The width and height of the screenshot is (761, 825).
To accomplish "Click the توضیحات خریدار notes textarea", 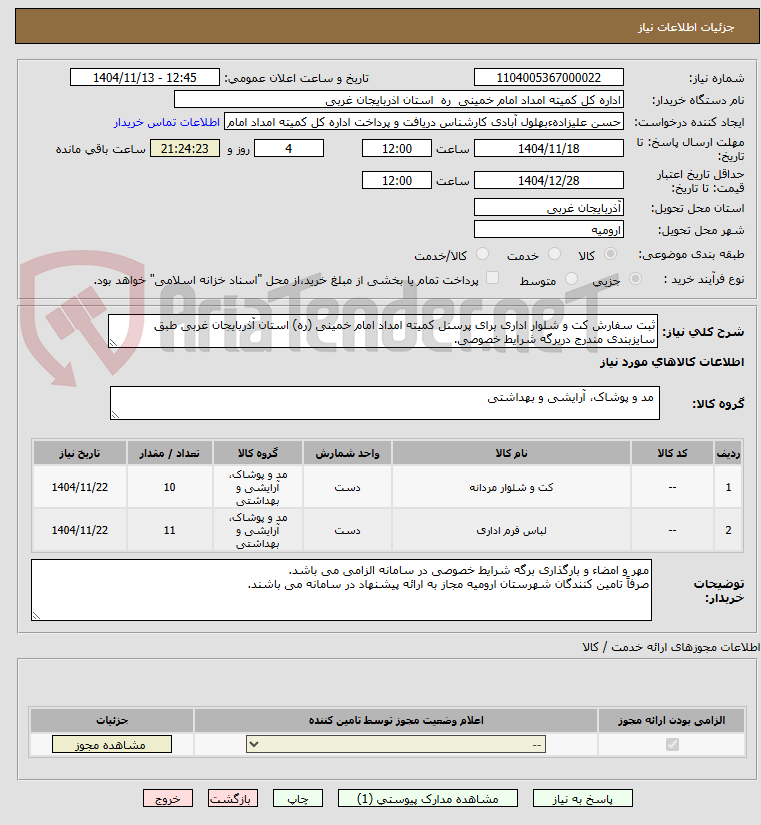I will point(341,590).
